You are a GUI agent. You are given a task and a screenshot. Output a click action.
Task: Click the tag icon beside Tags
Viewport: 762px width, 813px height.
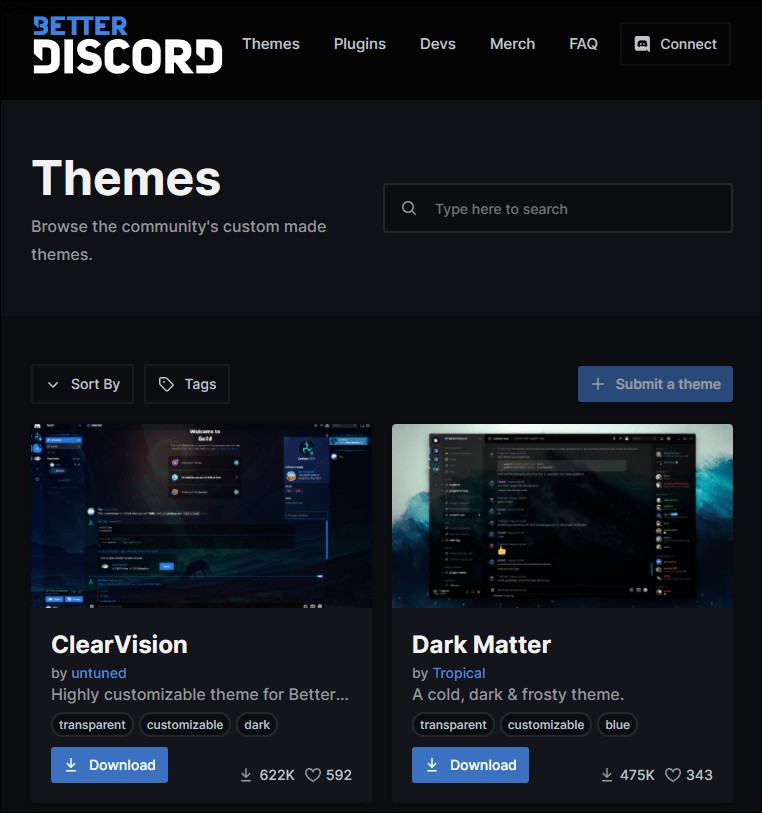[166, 384]
